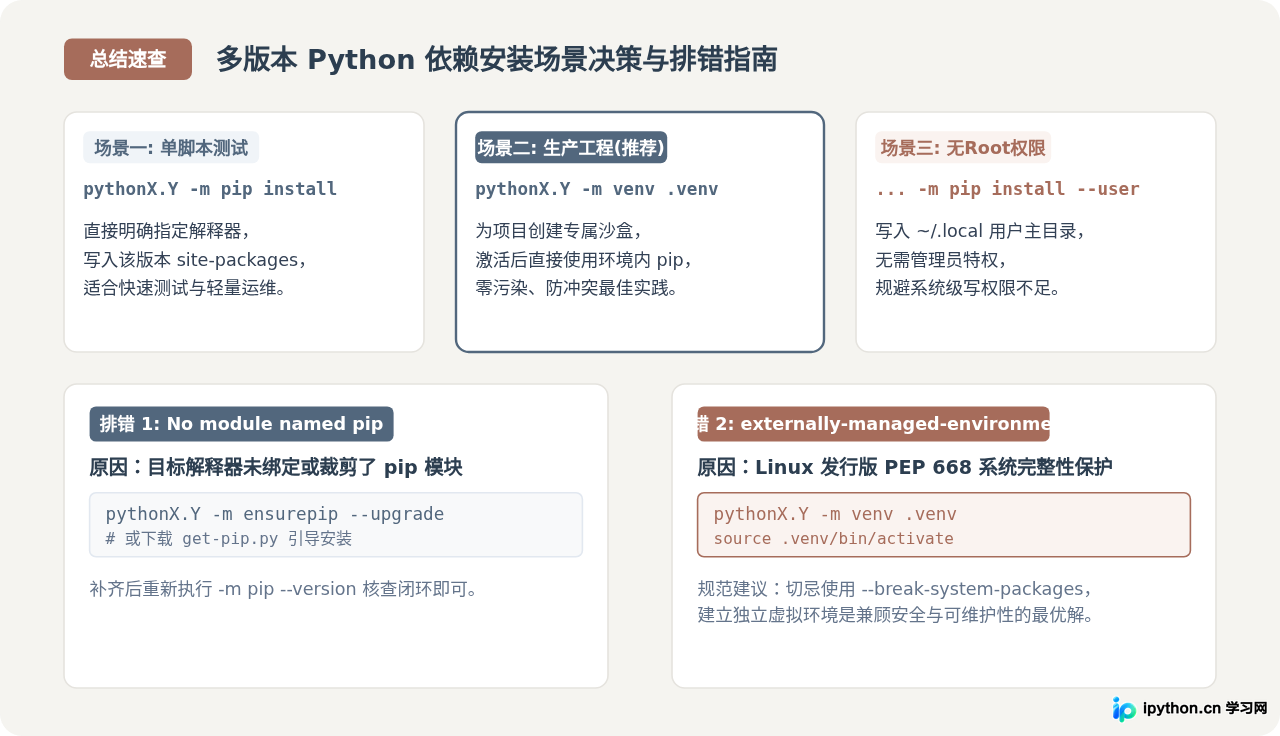The image size is (1280, 736).
Task: Click the line 适合快速测试与轻量运维
Action: (x=185, y=288)
